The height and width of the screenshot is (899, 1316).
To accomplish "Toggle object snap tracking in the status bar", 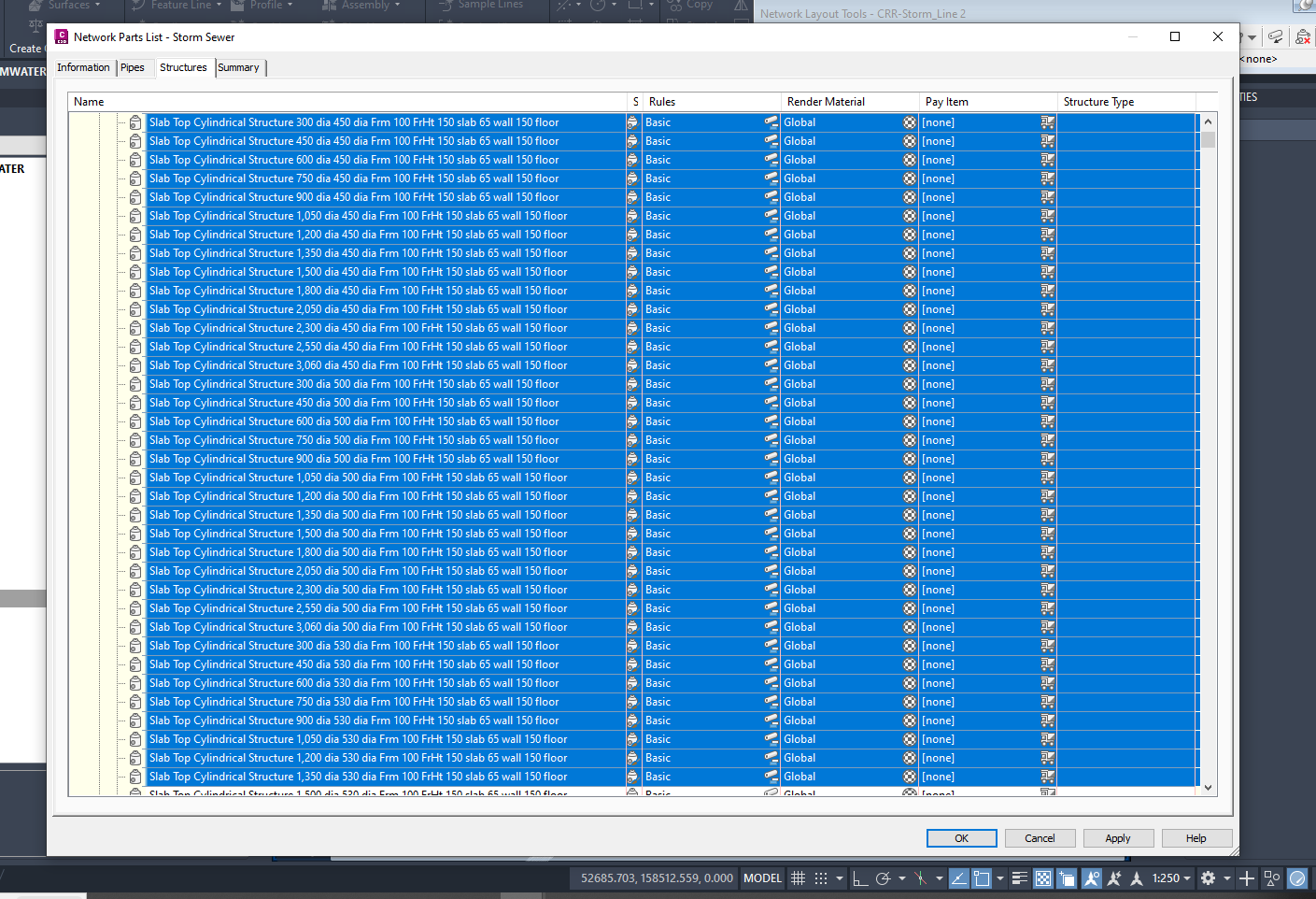I will [x=921, y=878].
